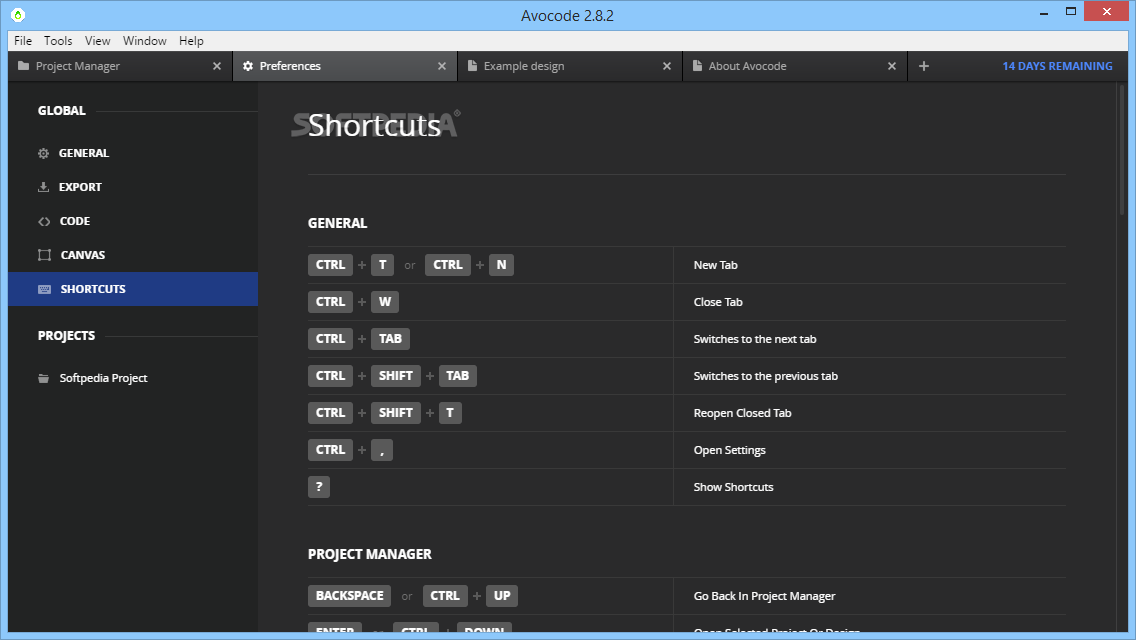Screen dimensions: 1136x640
Task: Click the 'New Tab' shortcut description
Action: tap(716, 265)
